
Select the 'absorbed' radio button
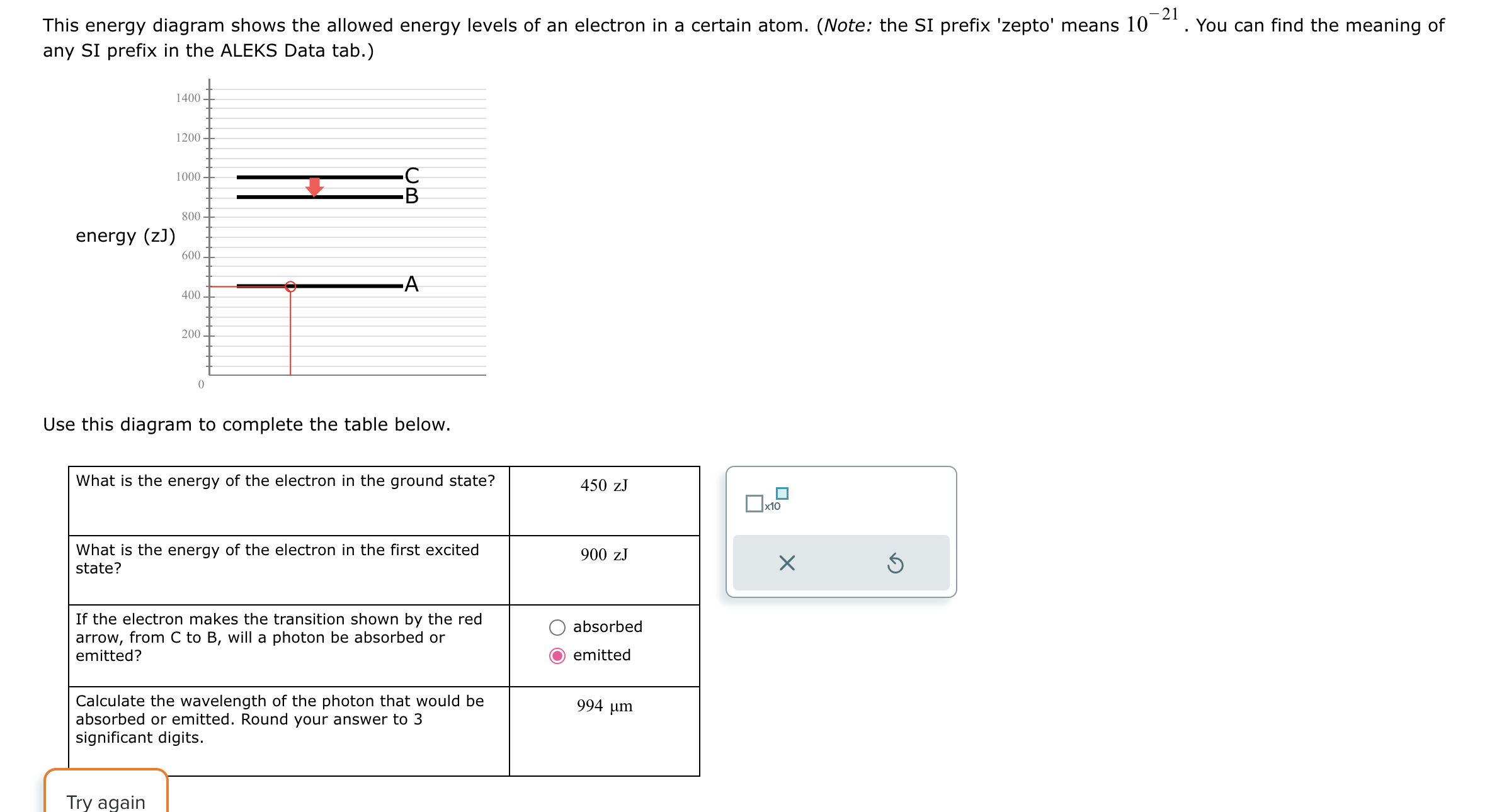(557, 626)
